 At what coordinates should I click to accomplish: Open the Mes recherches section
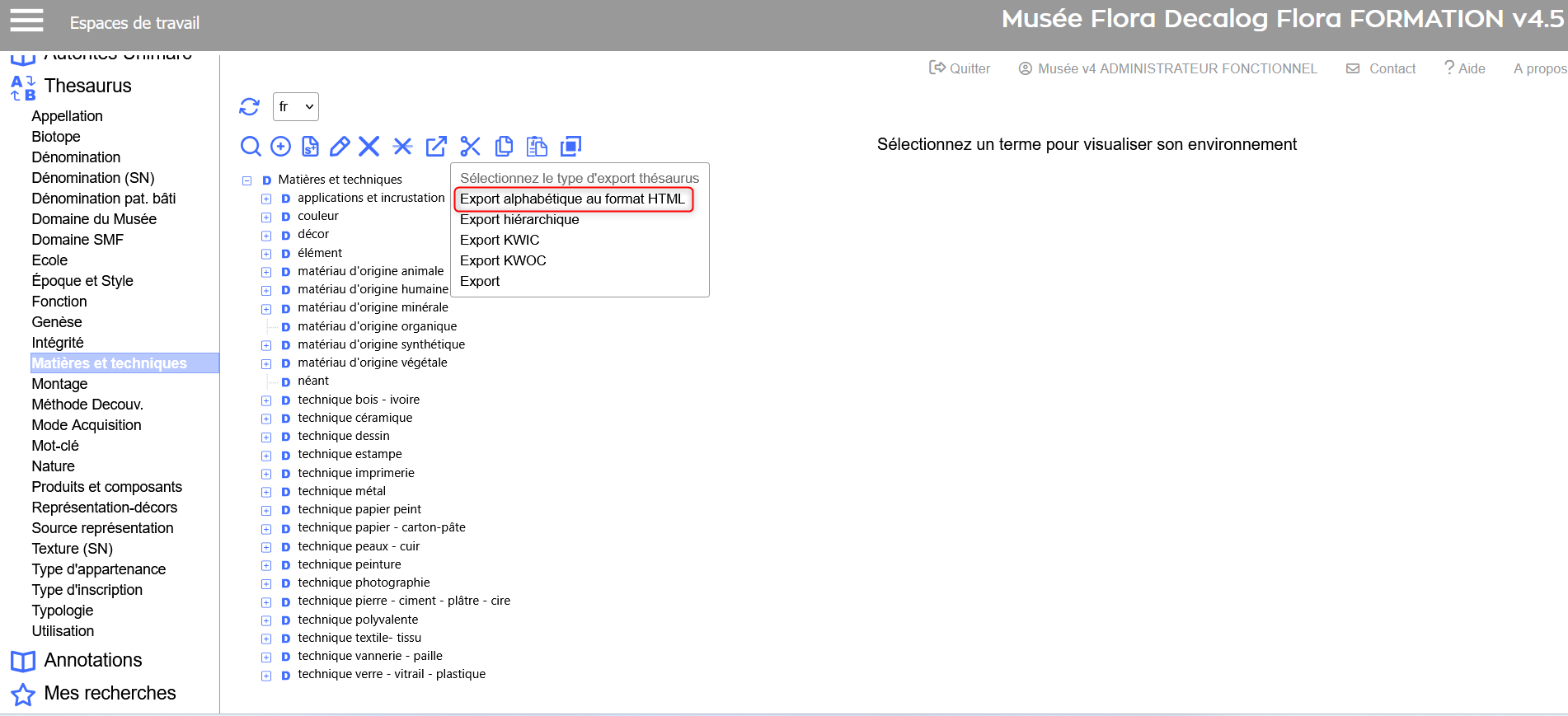110,693
